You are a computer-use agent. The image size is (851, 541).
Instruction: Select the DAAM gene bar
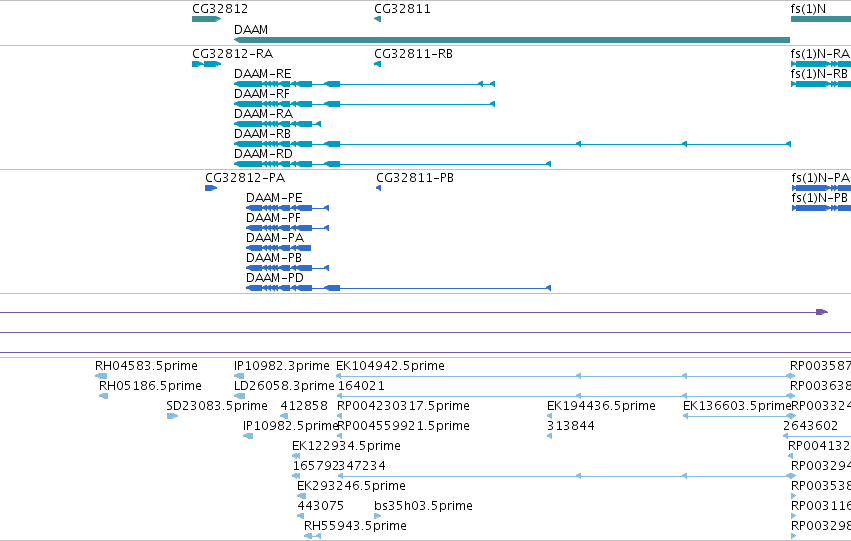(x=512, y=40)
